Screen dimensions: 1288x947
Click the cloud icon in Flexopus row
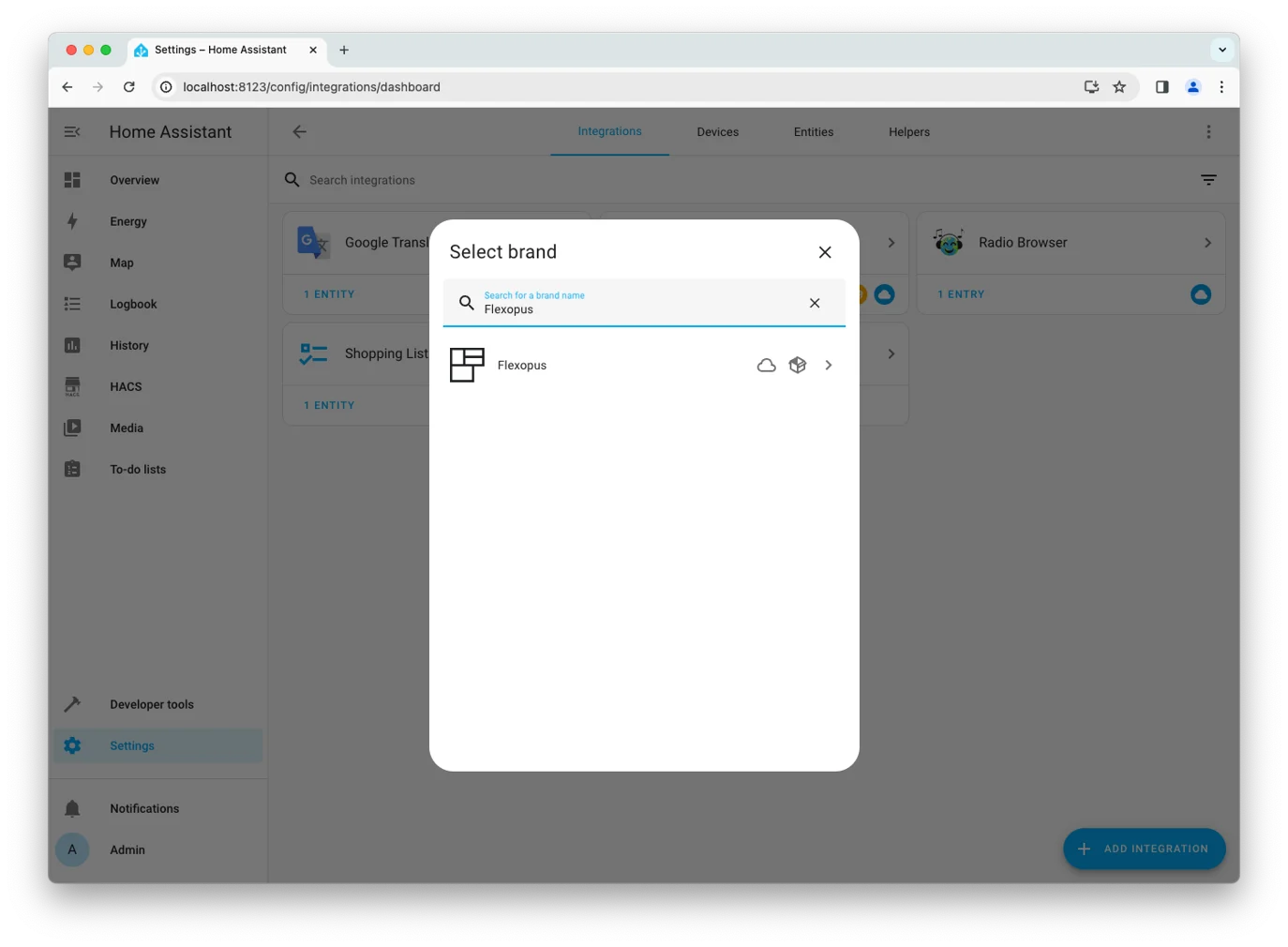(x=766, y=366)
